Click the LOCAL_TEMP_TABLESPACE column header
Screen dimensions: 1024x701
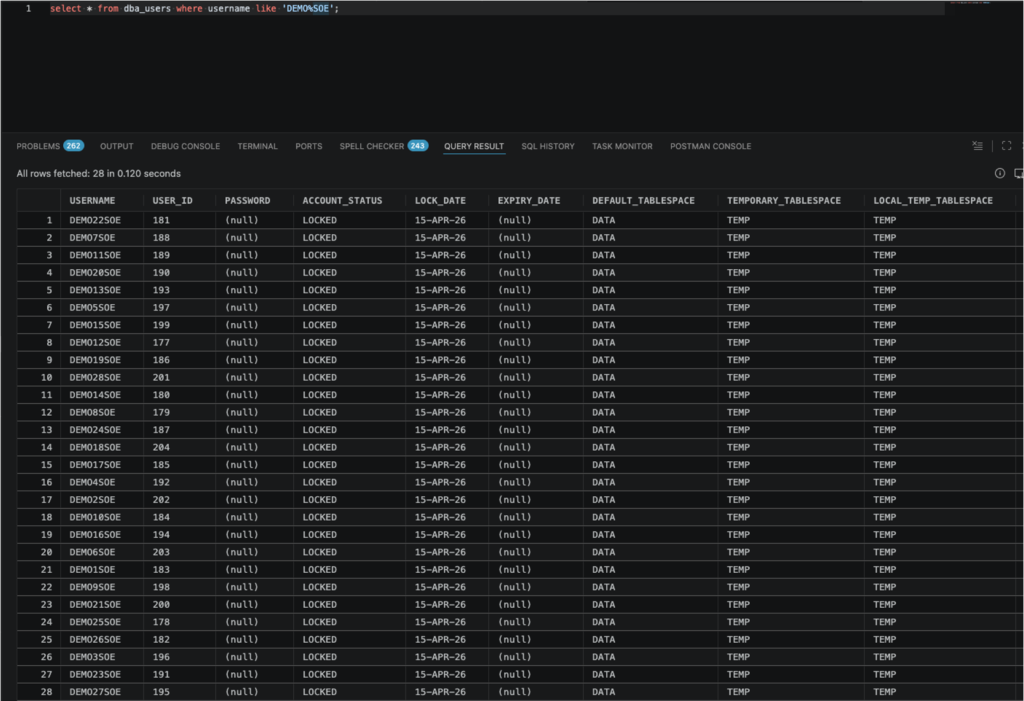pos(940,201)
